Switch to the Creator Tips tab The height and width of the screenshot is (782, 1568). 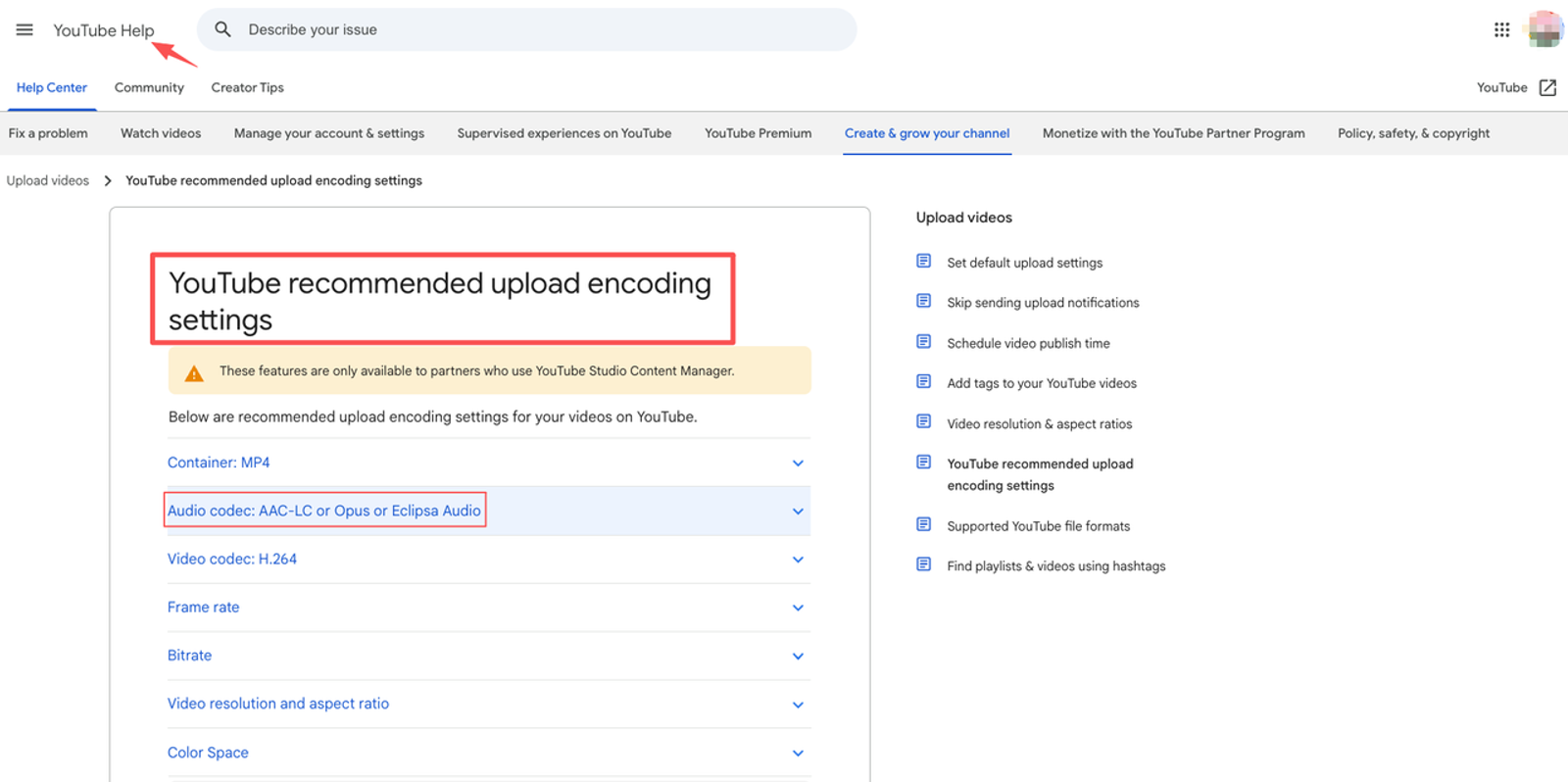[248, 87]
